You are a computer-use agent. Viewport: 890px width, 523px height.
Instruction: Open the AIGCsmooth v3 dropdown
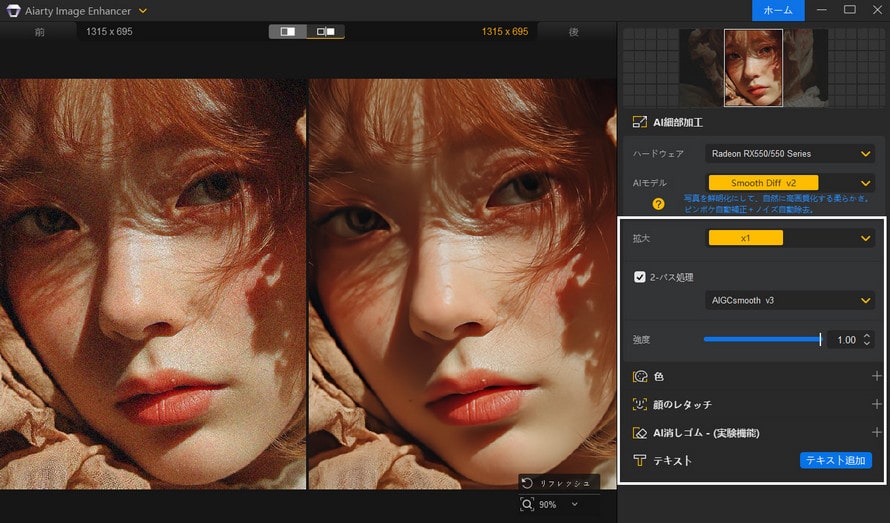click(789, 300)
